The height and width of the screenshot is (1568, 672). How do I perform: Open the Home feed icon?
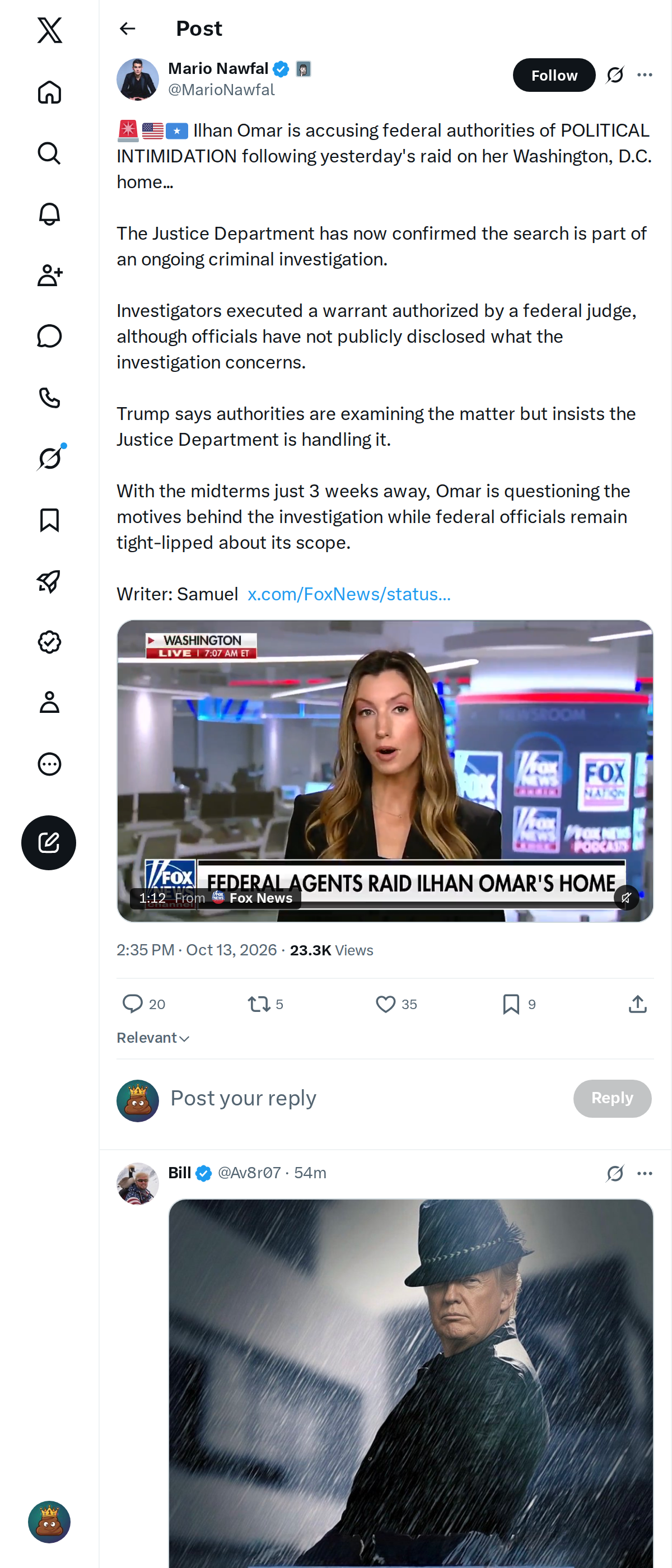point(49,92)
